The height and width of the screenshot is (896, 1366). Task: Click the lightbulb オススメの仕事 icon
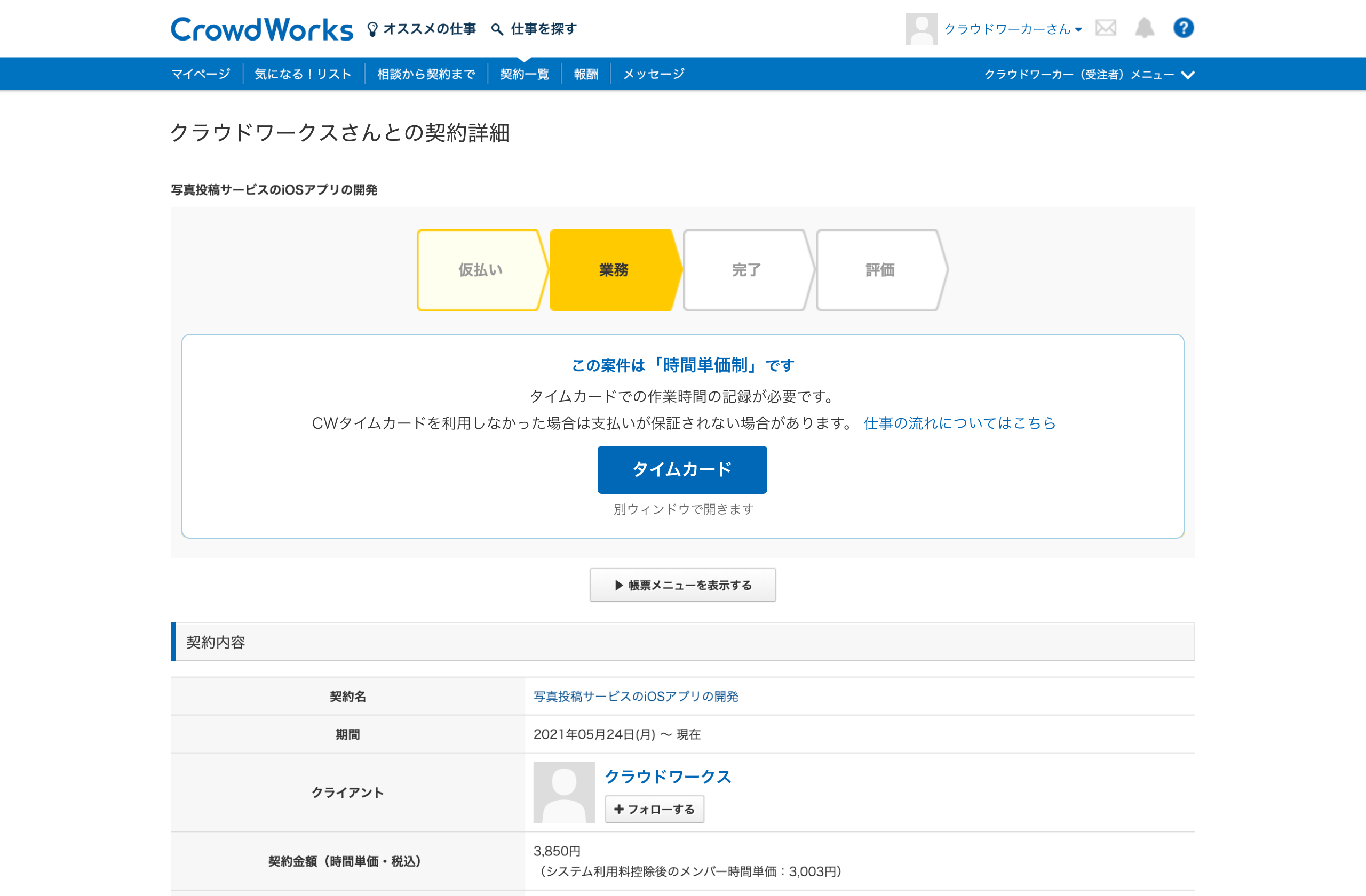(x=372, y=29)
